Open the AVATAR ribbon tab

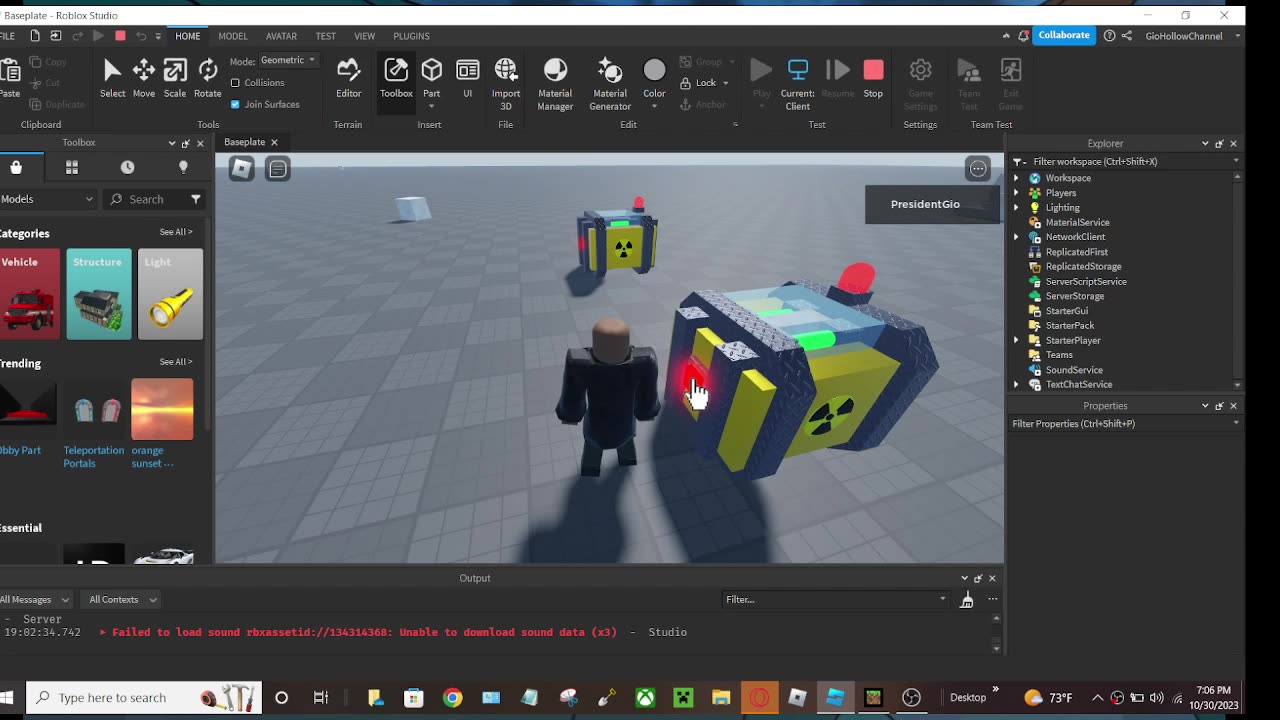(281, 36)
